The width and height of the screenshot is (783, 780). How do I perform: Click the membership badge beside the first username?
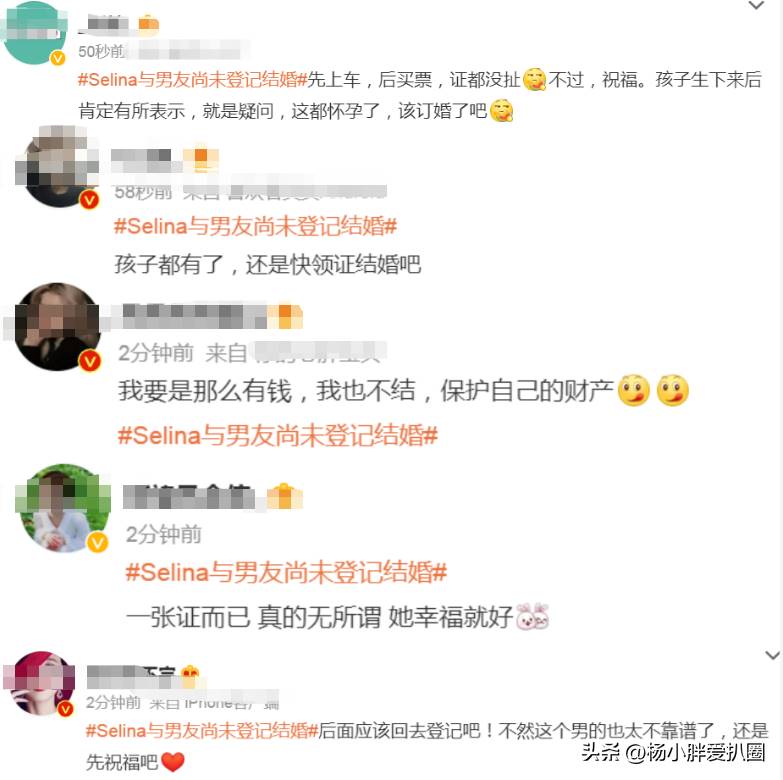point(148,23)
